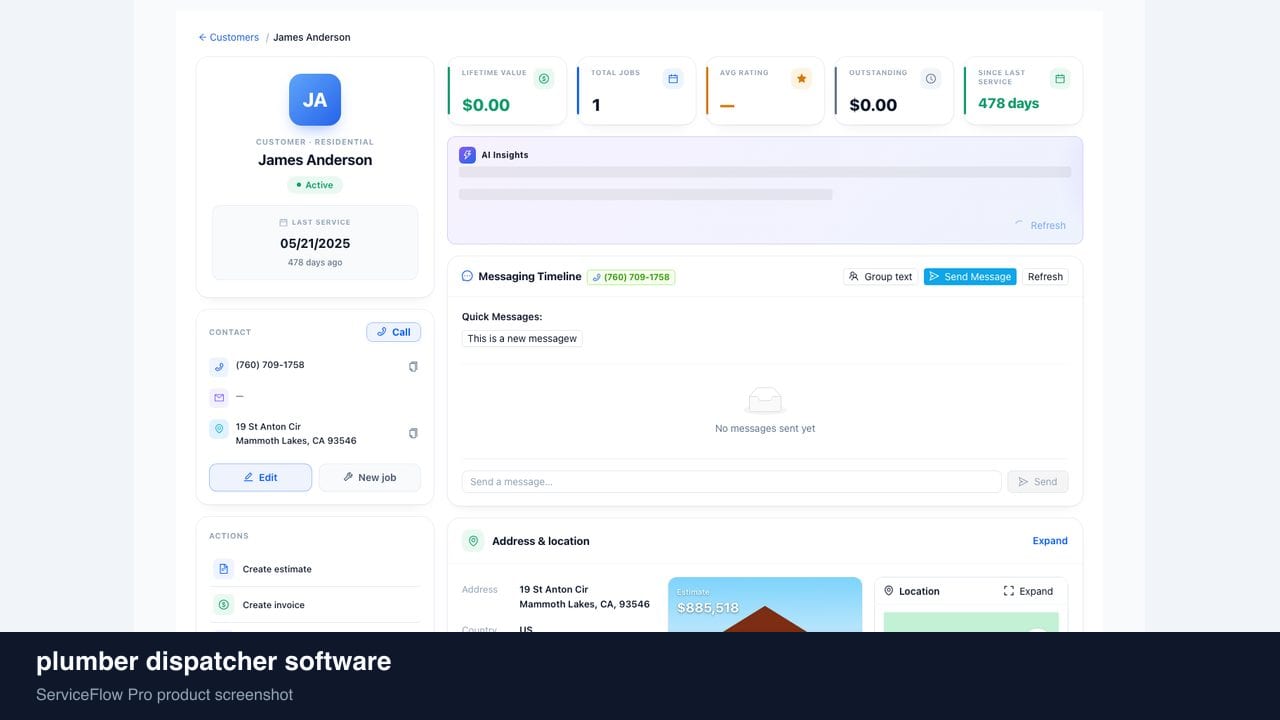Viewport: 1280px width, 720px height.
Task: Click the Create estimate document icon
Action: coord(223,569)
